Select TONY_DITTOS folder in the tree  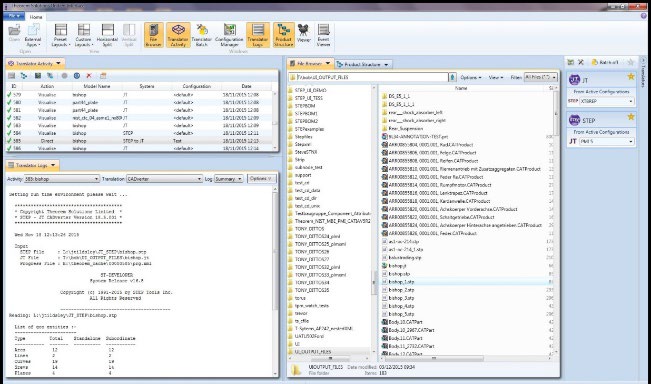[x=309, y=229]
